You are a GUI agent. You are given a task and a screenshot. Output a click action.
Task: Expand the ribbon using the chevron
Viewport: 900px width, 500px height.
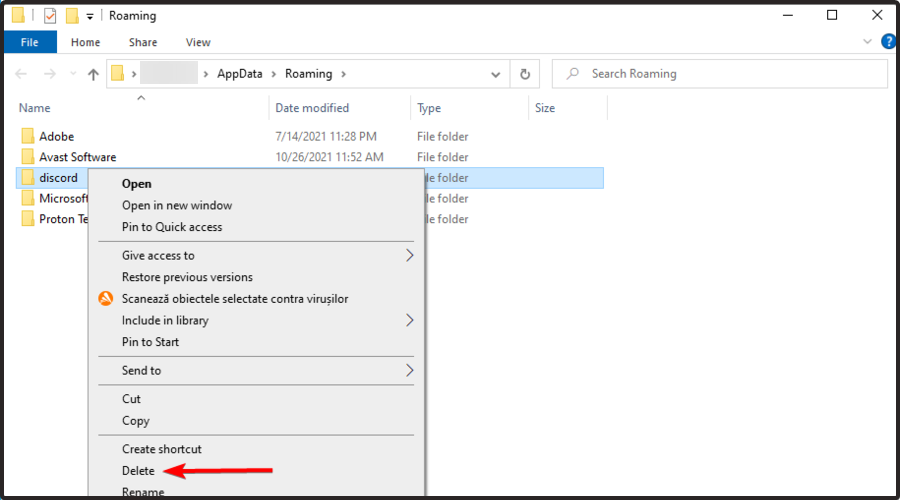point(867,43)
